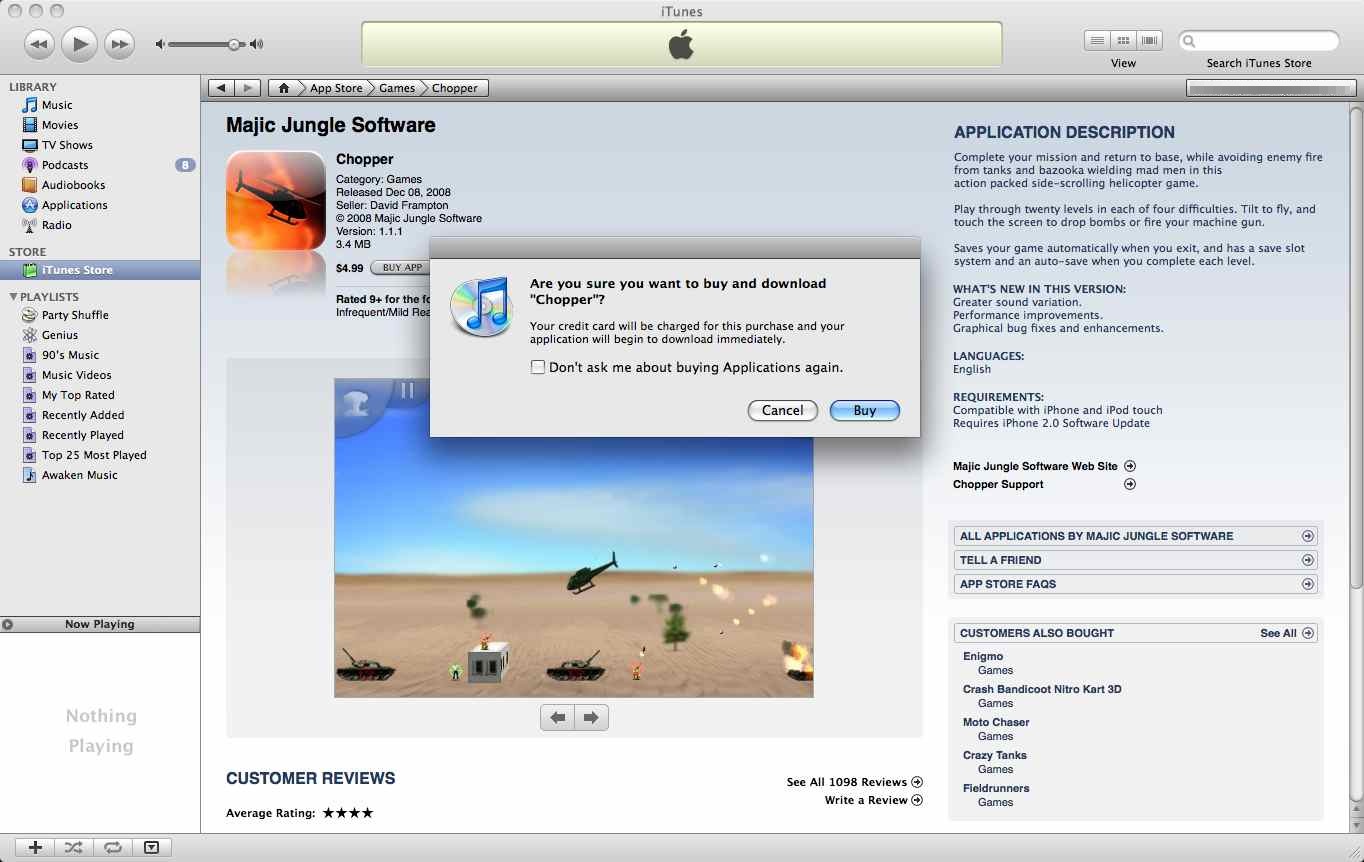Screen dimensions: 1364x862
Task: Click Tell a Friend link
Action: tap(1136, 560)
